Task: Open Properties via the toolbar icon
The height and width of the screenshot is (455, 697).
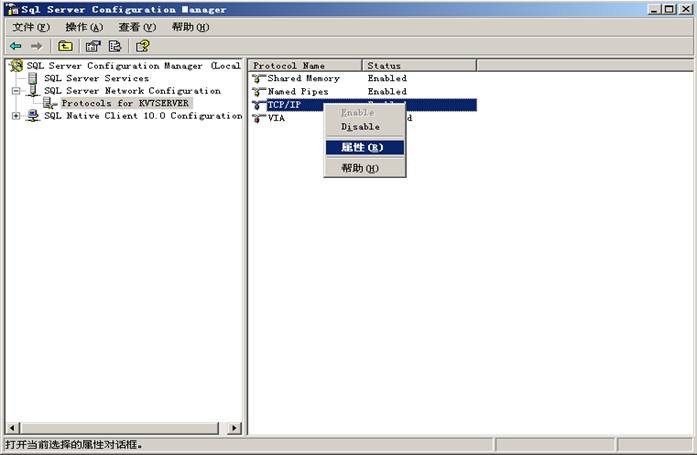Action: (93, 46)
